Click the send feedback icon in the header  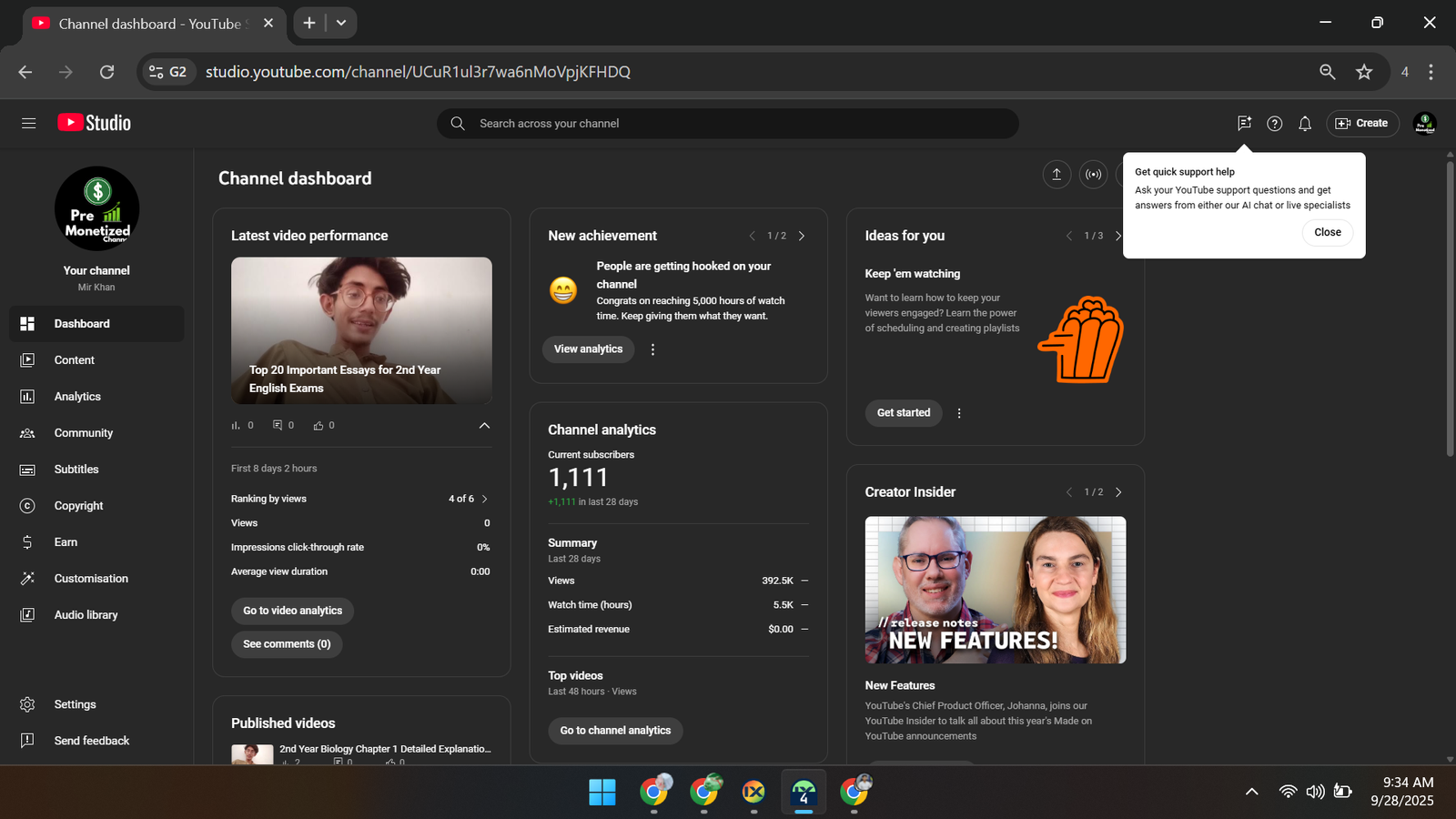(x=1244, y=124)
